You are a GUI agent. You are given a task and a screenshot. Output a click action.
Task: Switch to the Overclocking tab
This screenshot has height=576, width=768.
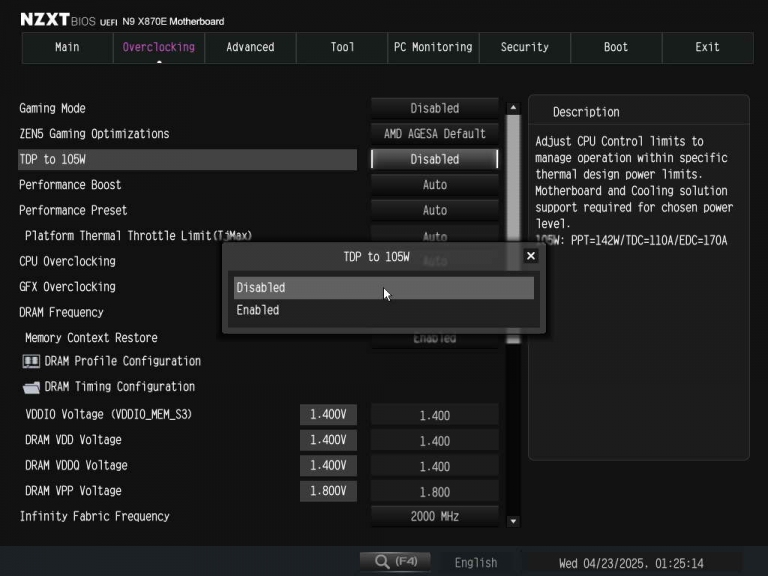tap(159, 48)
